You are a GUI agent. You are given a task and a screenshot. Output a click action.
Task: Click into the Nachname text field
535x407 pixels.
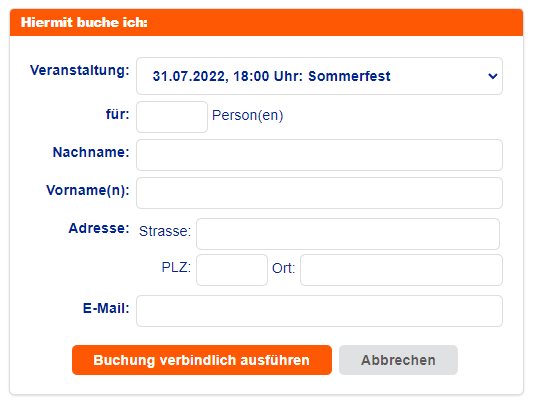tap(319, 155)
